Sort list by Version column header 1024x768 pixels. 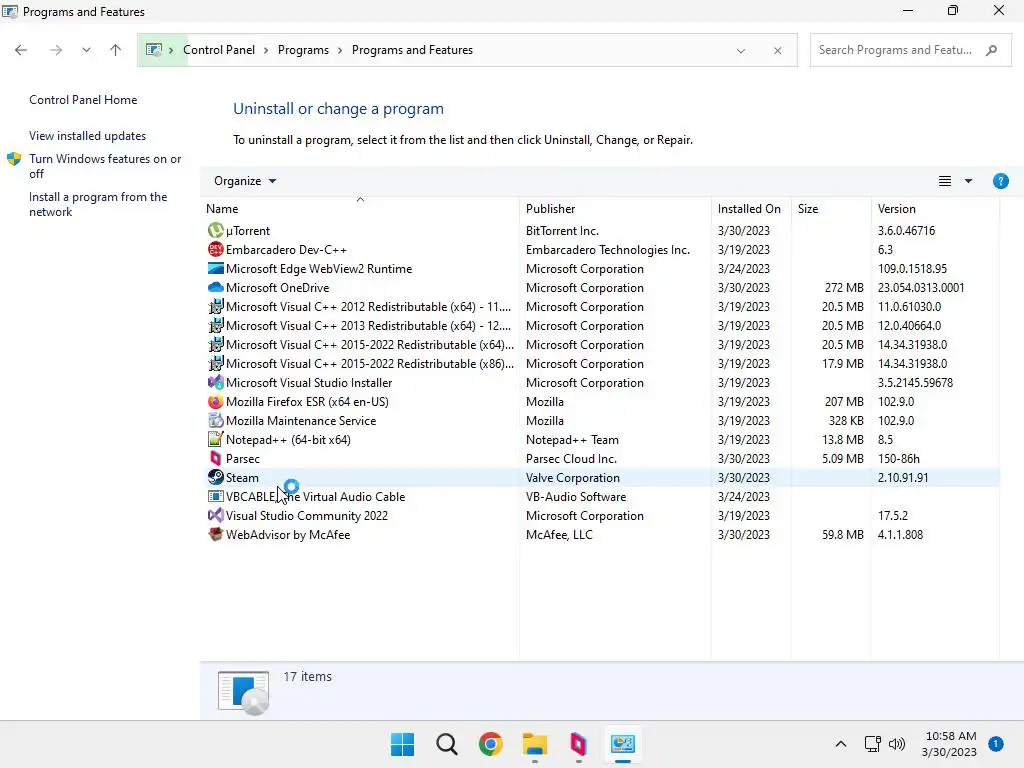coord(935,208)
